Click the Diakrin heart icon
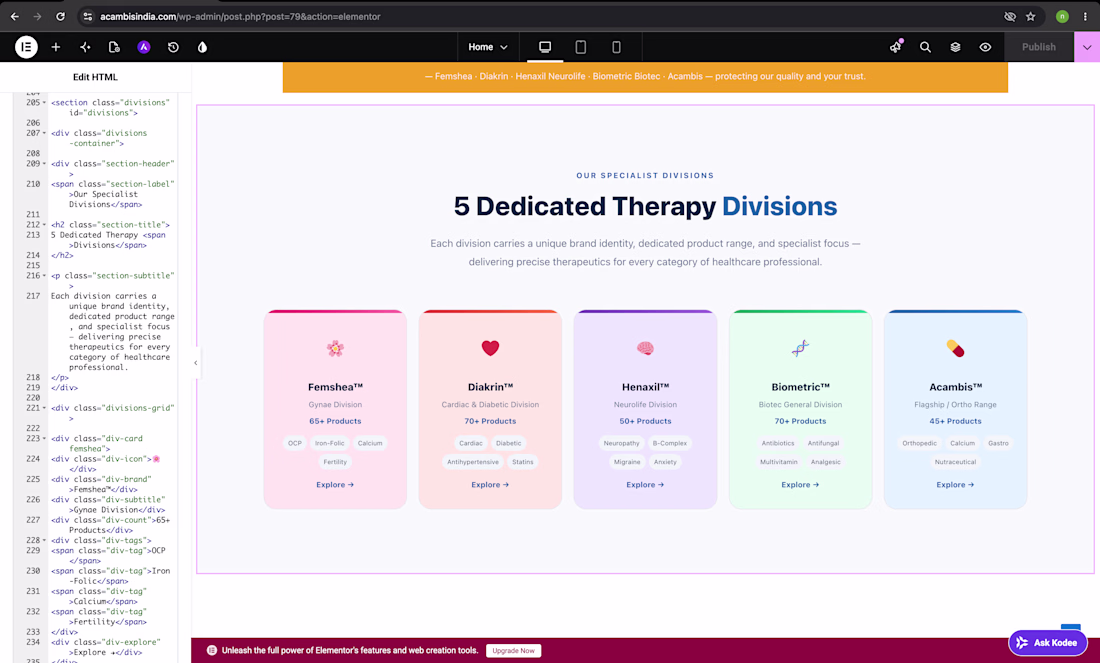Screen dimensions: 1100x663 (x=490, y=348)
